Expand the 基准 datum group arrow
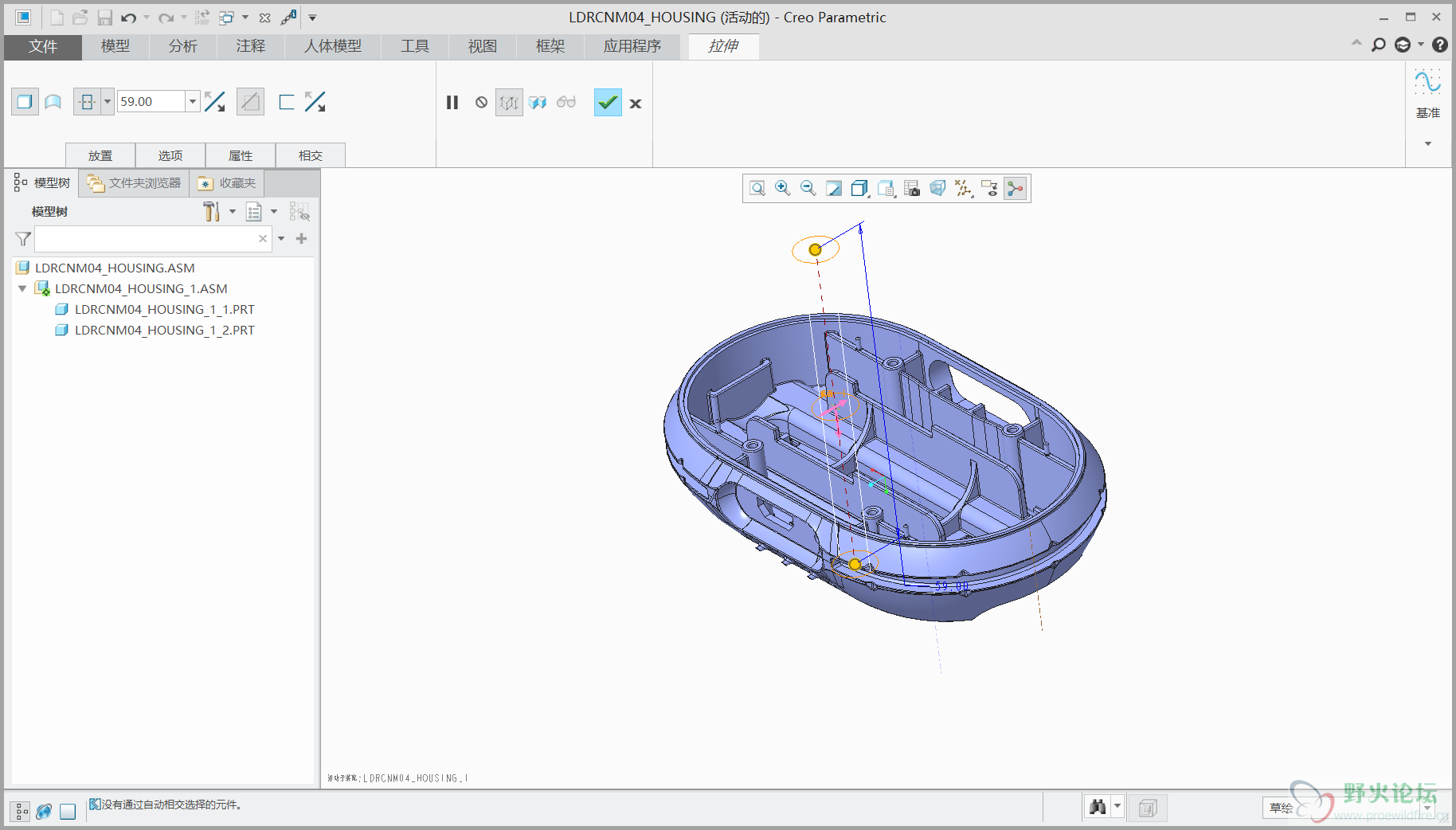Image resolution: width=1456 pixels, height=830 pixels. coord(1428,144)
